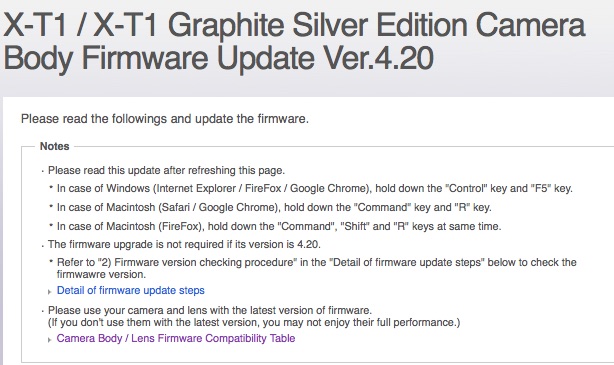Image resolution: width=614 pixels, height=365 pixels.
Task: Click the 'Please read the followings' intro text
Action: coord(165,119)
